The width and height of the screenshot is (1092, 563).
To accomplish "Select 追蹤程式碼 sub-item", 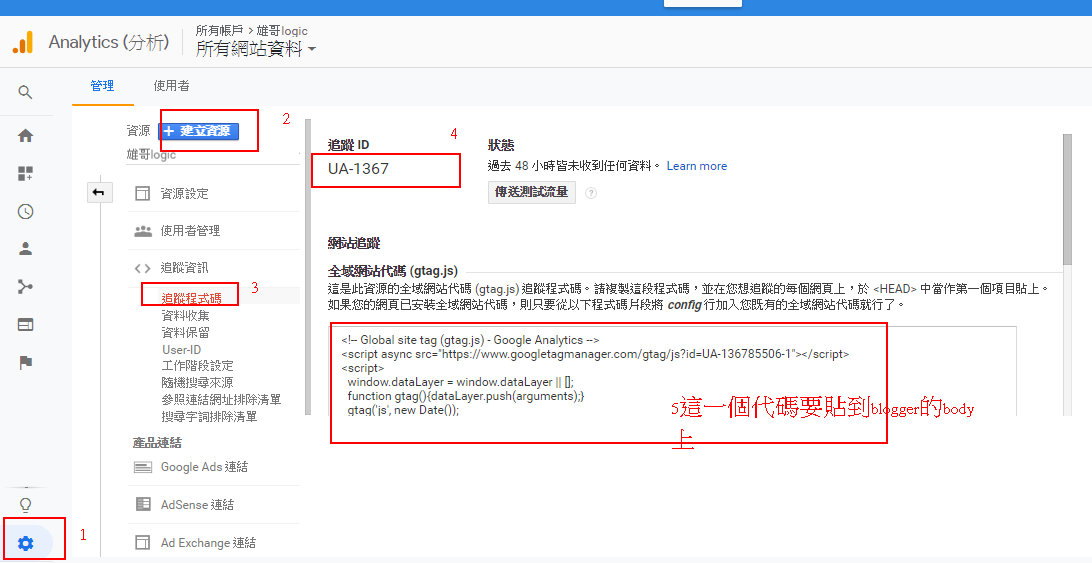I will click(x=192, y=299).
